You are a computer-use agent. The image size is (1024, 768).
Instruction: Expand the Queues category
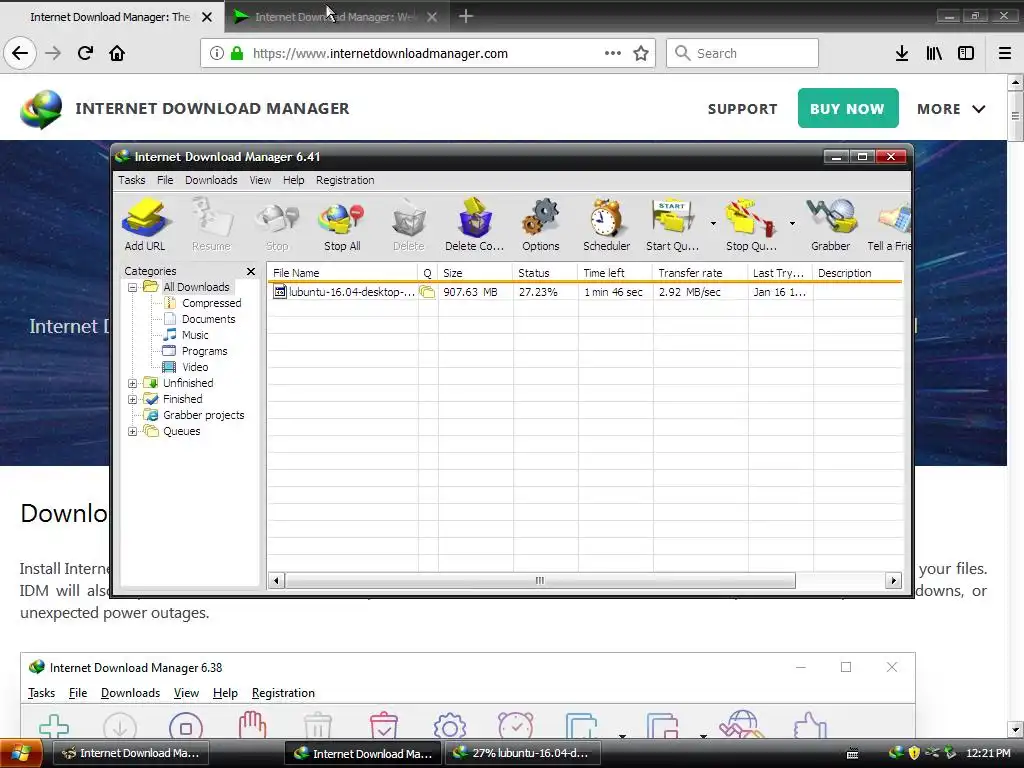133,431
